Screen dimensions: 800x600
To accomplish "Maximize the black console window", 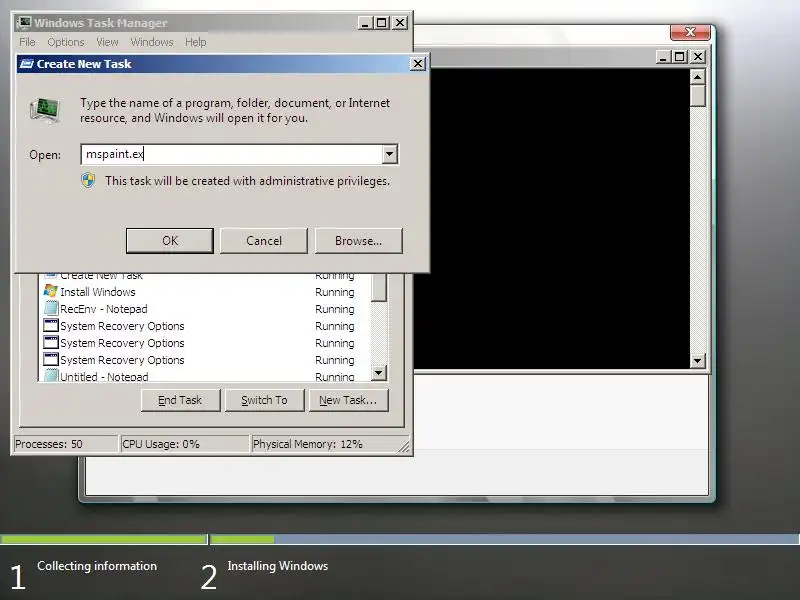I will pos(679,57).
